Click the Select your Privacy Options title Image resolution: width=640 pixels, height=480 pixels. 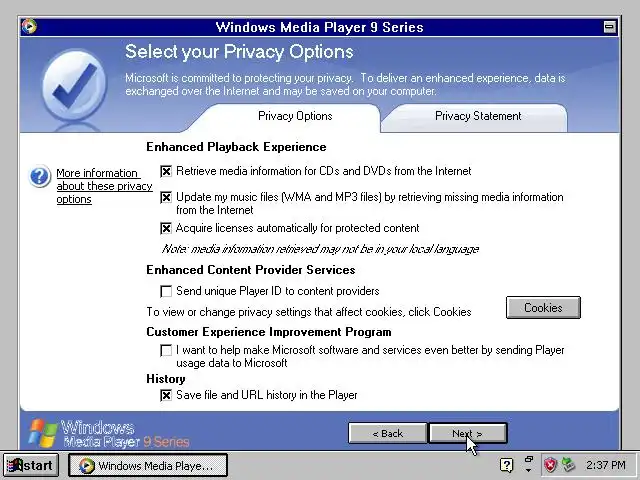point(239,52)
